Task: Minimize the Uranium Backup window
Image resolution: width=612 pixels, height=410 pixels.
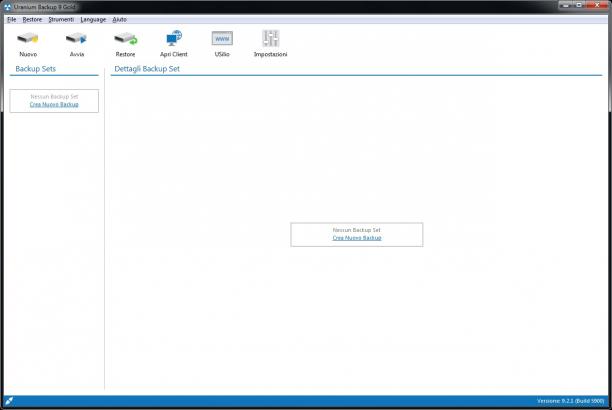Action: point(566,5)
